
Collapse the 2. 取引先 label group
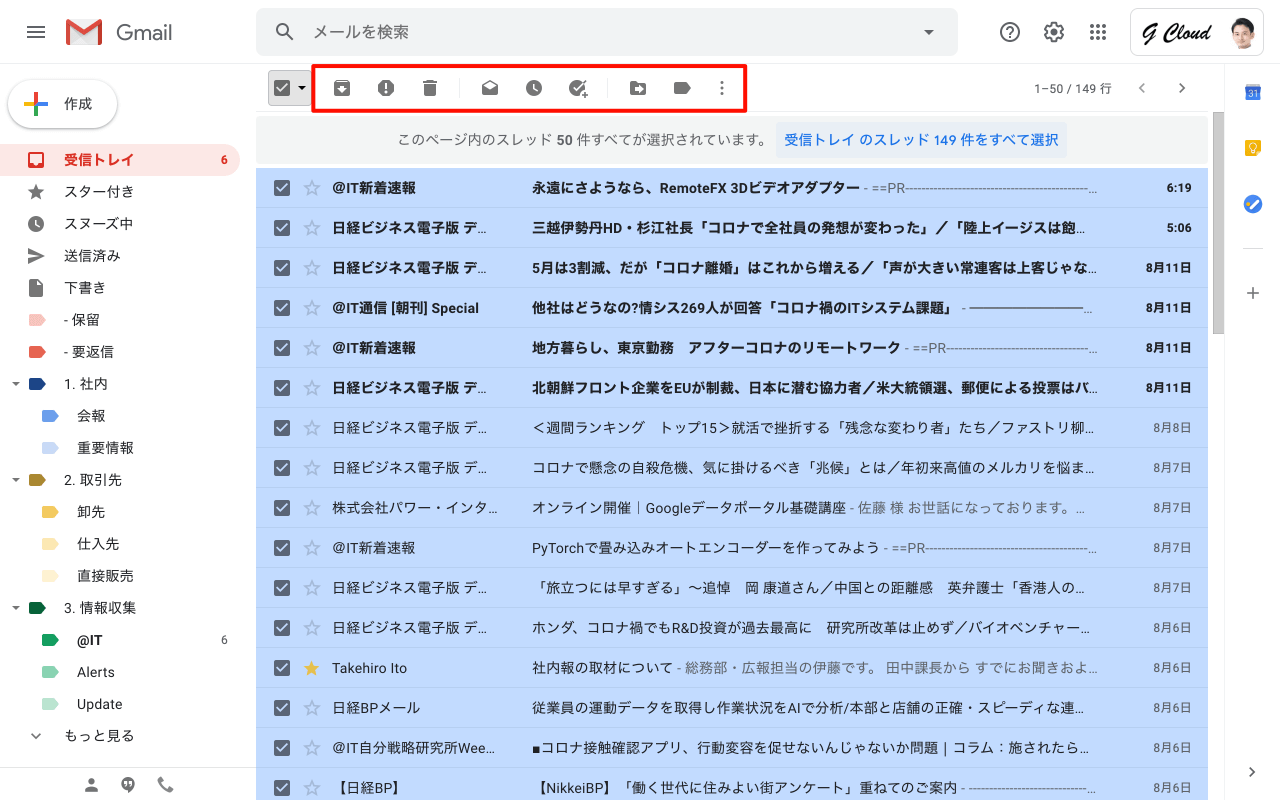(x=16, y=480)
